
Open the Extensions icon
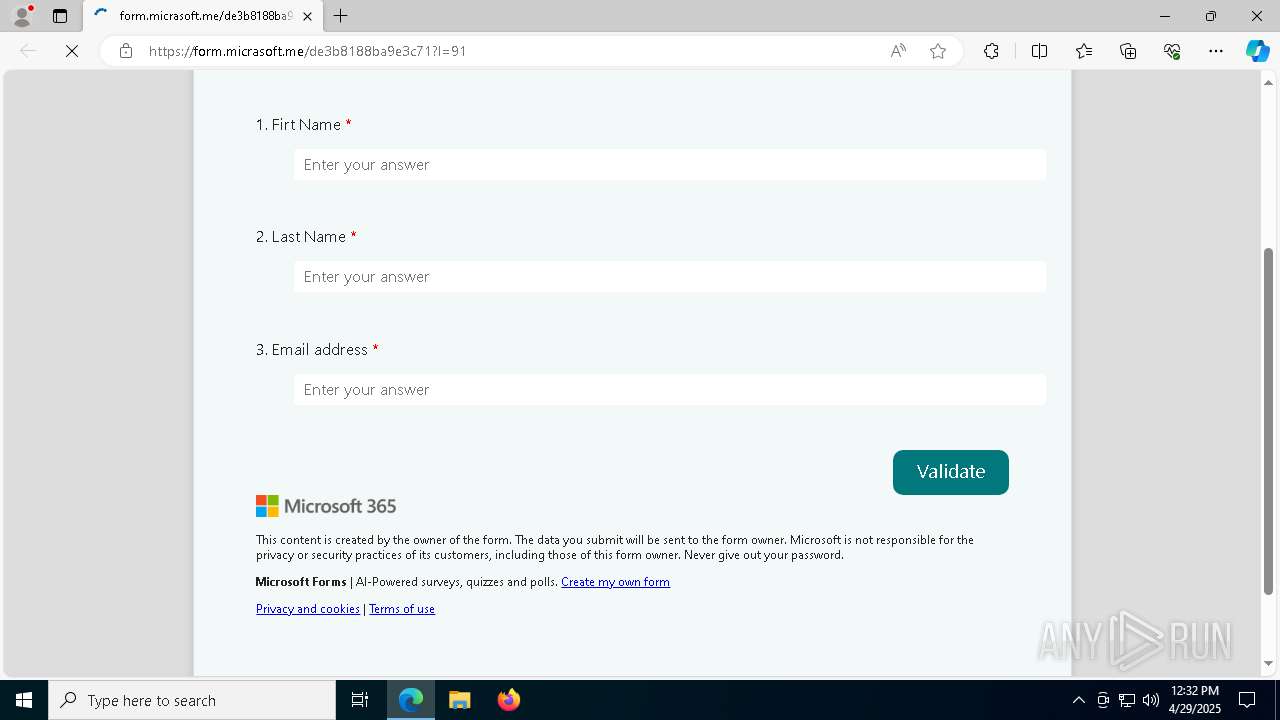pos(991,51)
